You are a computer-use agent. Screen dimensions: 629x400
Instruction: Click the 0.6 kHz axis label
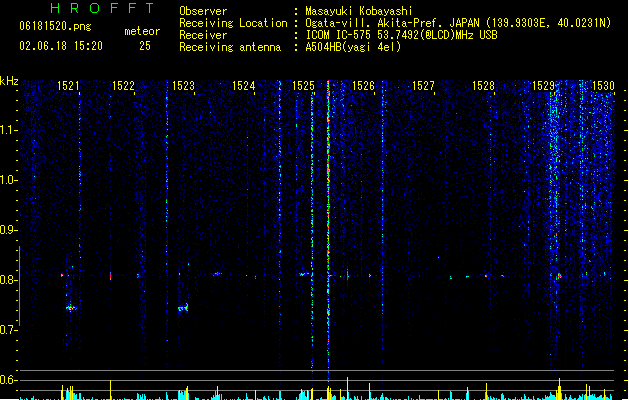(x=8, y=380)
